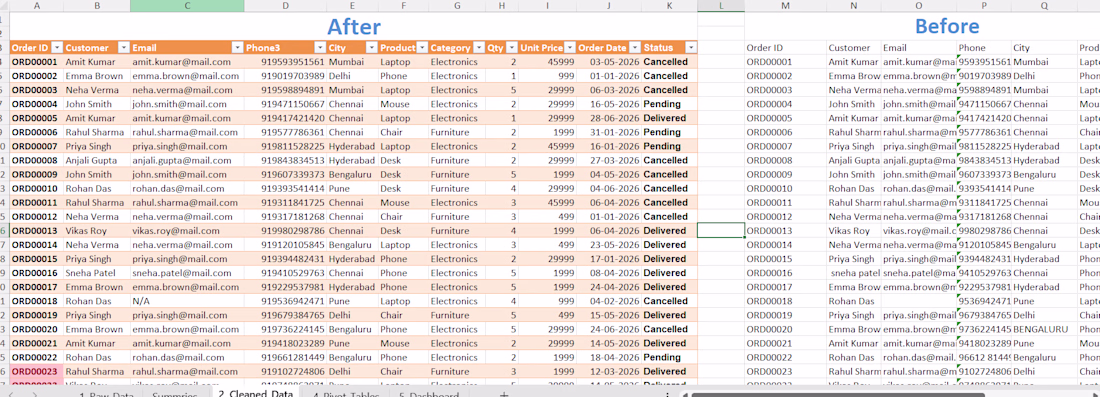Select column D header
Viewport: 1100px width, 397px height.
[x=286, y=6]
